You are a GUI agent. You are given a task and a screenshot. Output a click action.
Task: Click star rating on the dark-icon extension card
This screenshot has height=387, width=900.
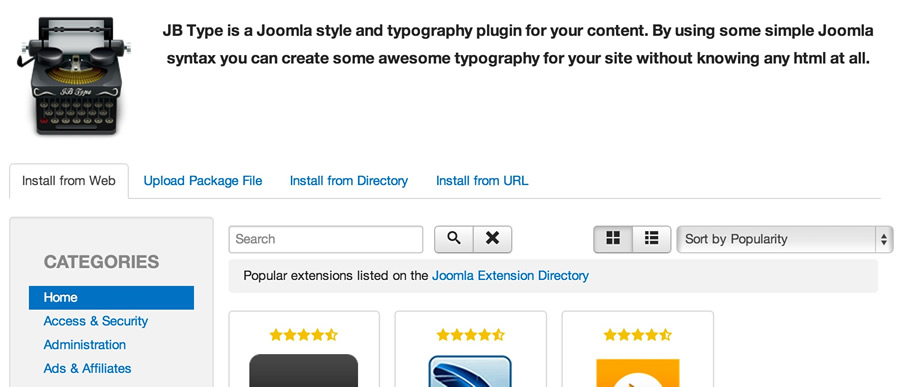pyautogui.click(x=304, y=335)
